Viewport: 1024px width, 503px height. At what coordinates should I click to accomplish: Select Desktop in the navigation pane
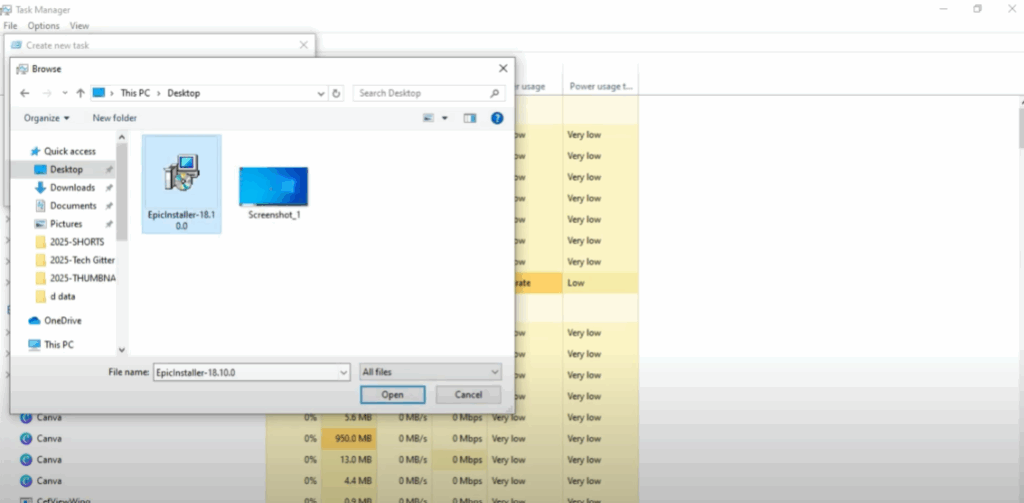64,169
